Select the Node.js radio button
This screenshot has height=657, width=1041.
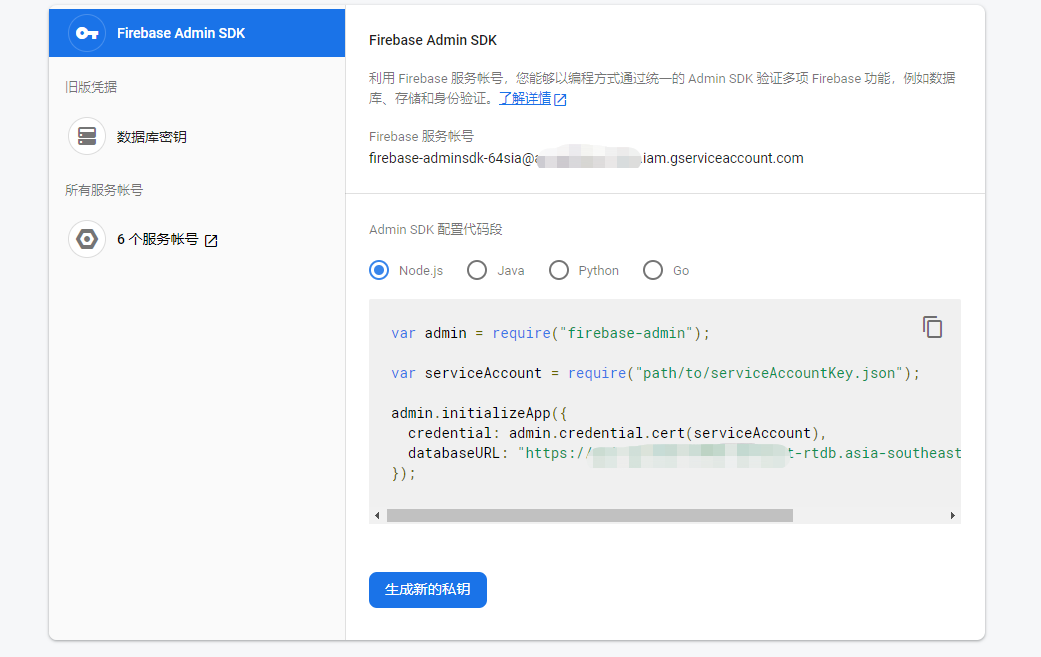(379, 270)
